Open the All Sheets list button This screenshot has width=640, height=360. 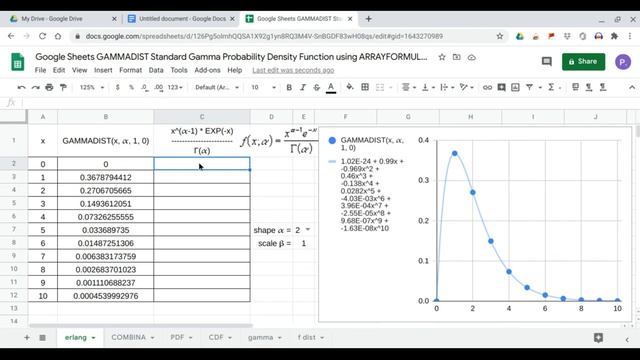click(42, 338)
